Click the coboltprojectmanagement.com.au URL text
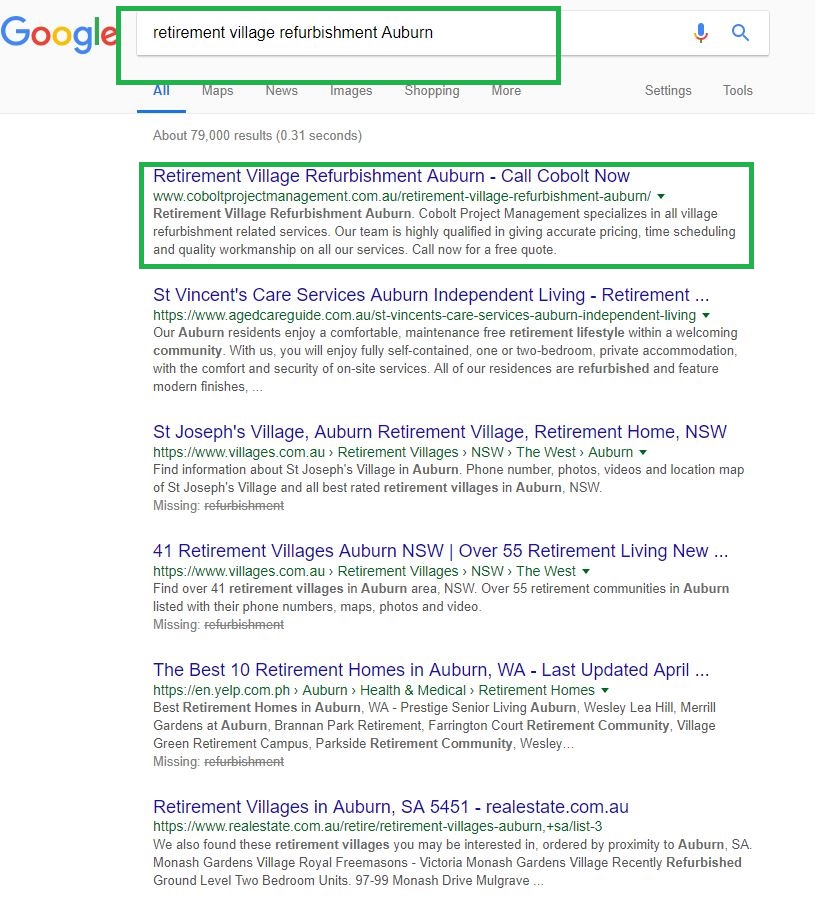This screenshot has height=909, width=815. click(402, 197)
